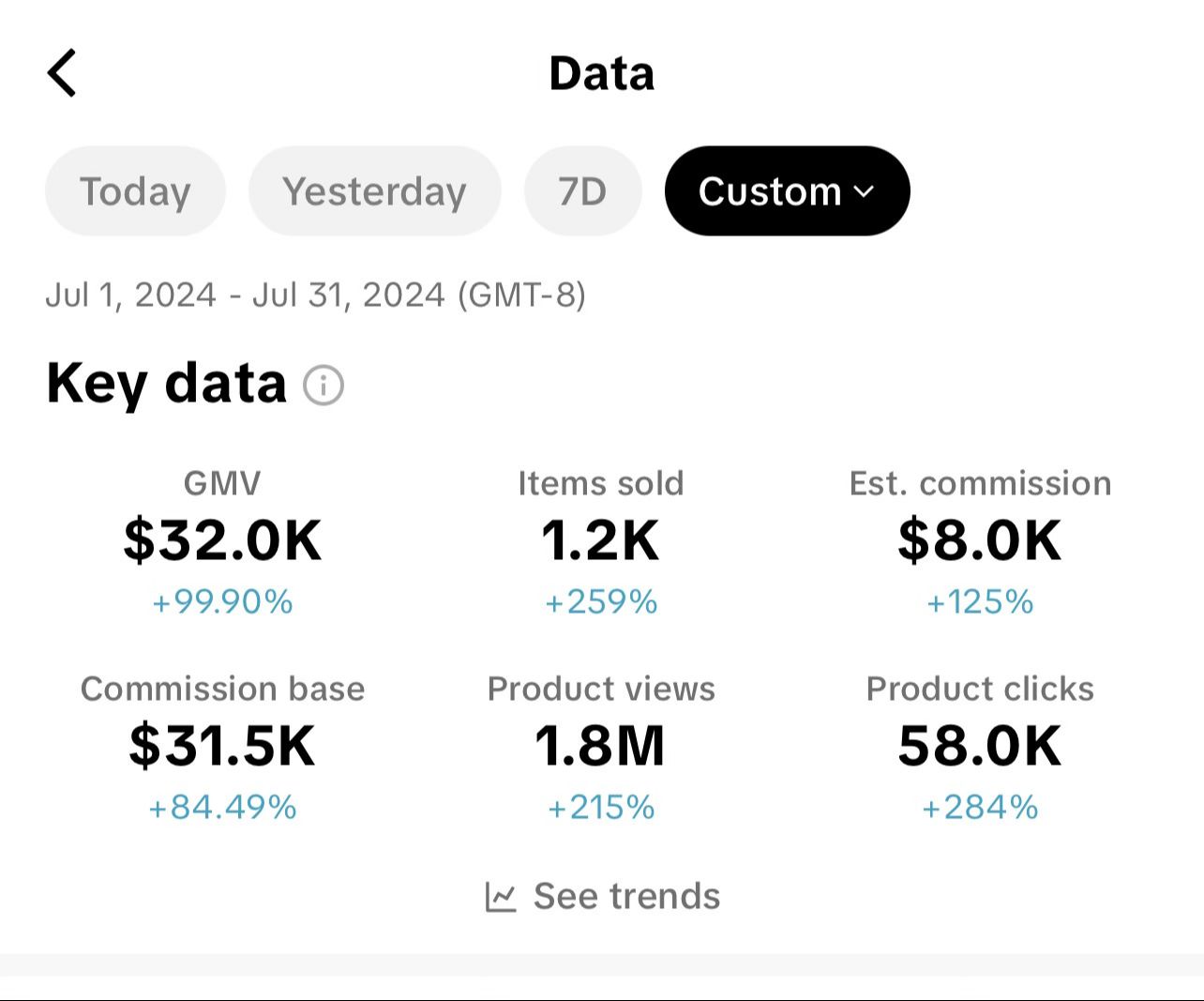Tap the back arrow icon
Screen dimensions: 1204x1001
point(62,73)
